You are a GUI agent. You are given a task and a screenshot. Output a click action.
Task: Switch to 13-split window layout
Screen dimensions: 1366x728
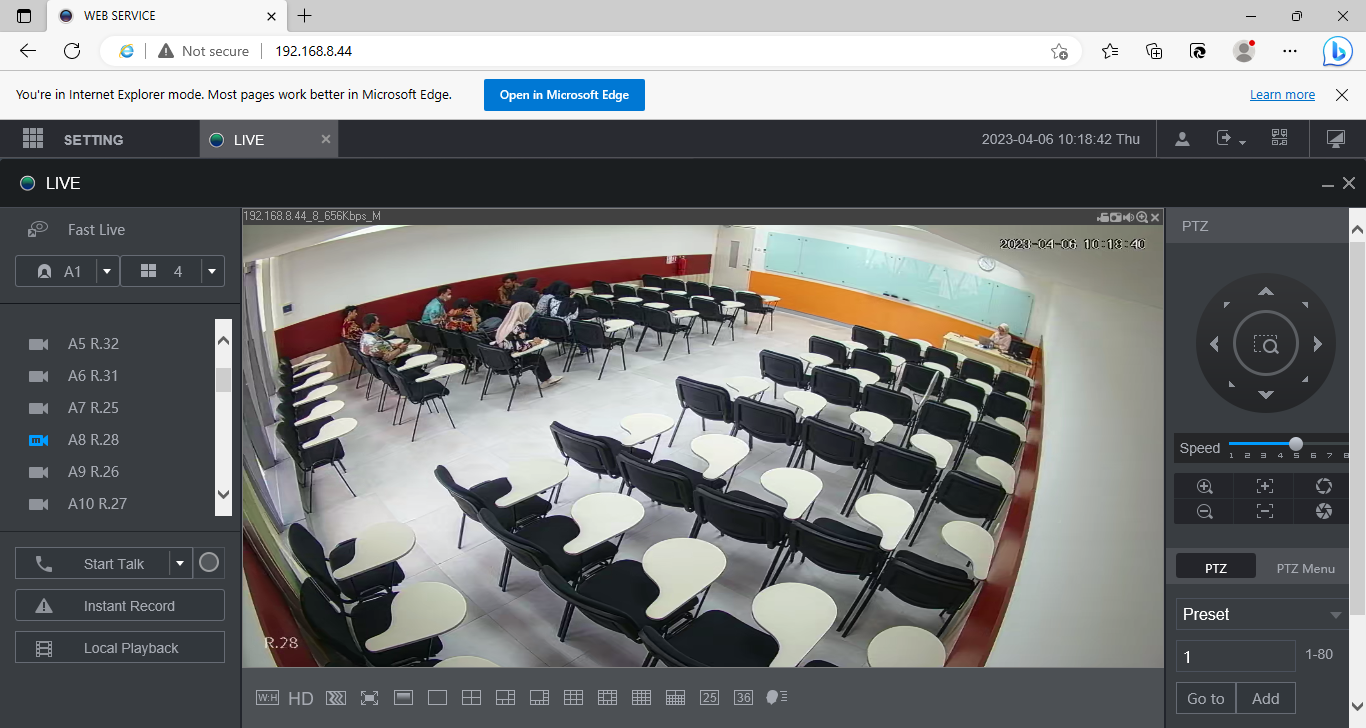607,698
